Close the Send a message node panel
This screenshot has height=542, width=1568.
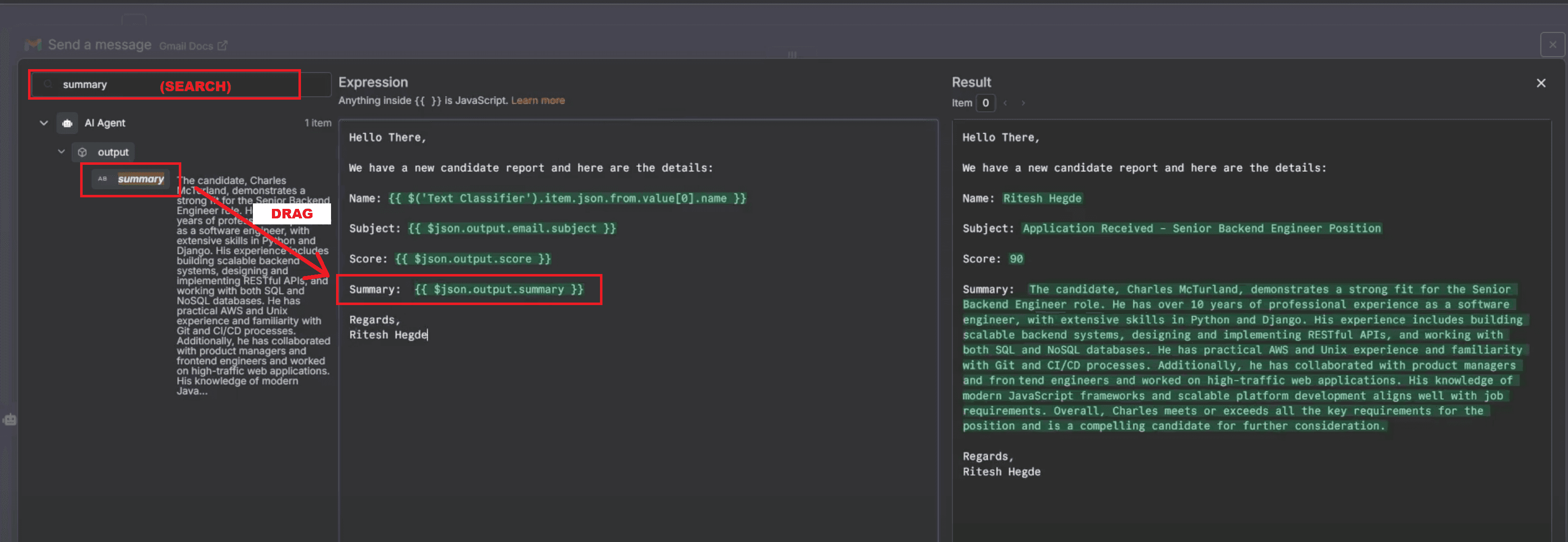[1552, 45]
